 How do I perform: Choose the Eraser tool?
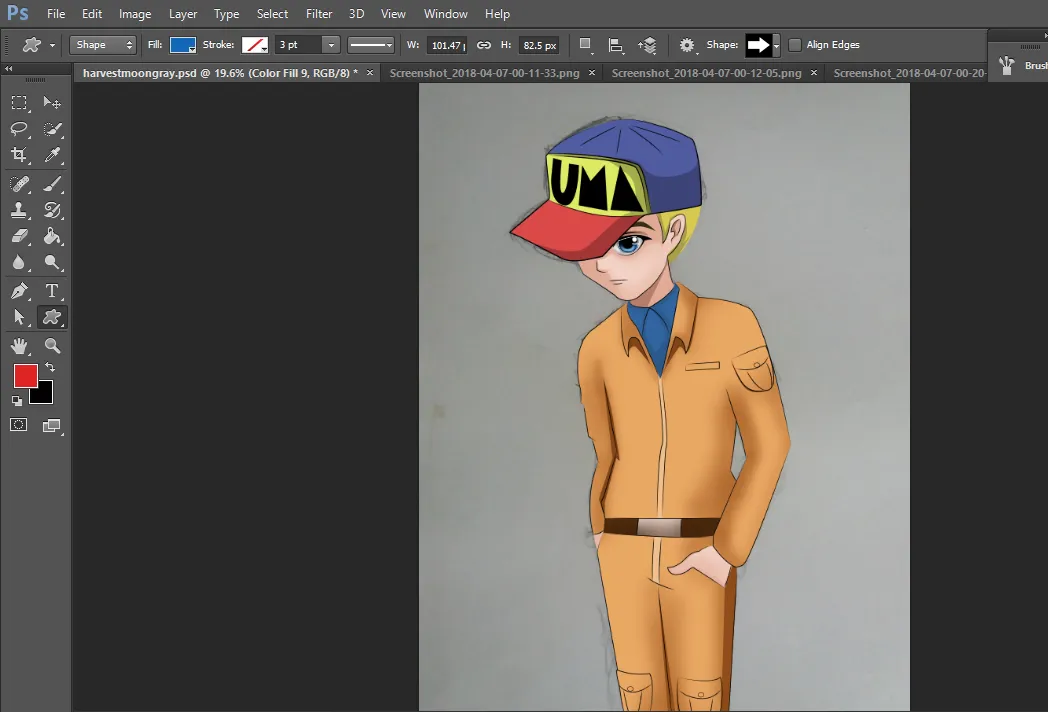pyautogui.click(x=19, y=237)
